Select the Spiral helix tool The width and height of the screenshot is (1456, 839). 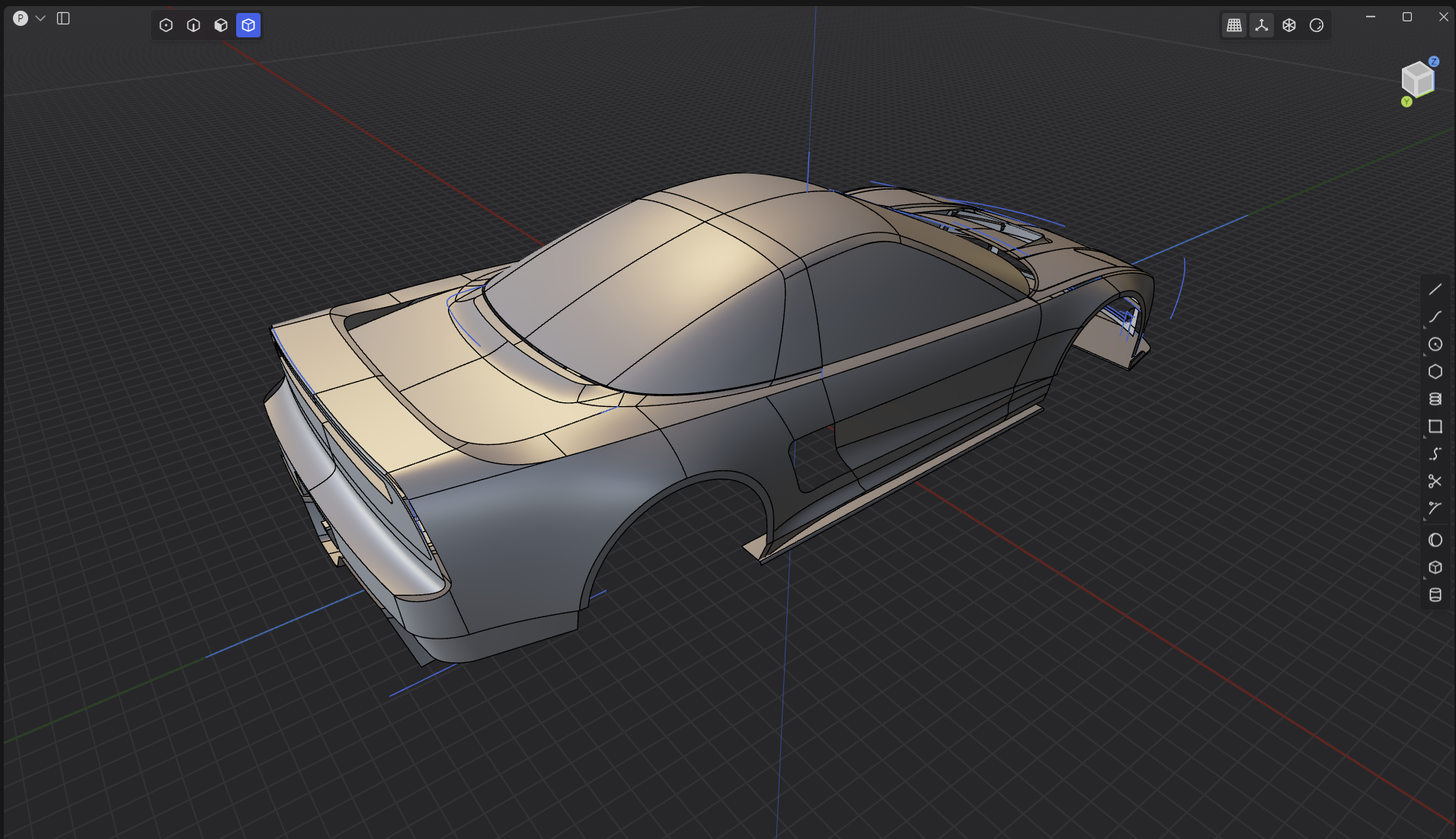(1435, 399)
